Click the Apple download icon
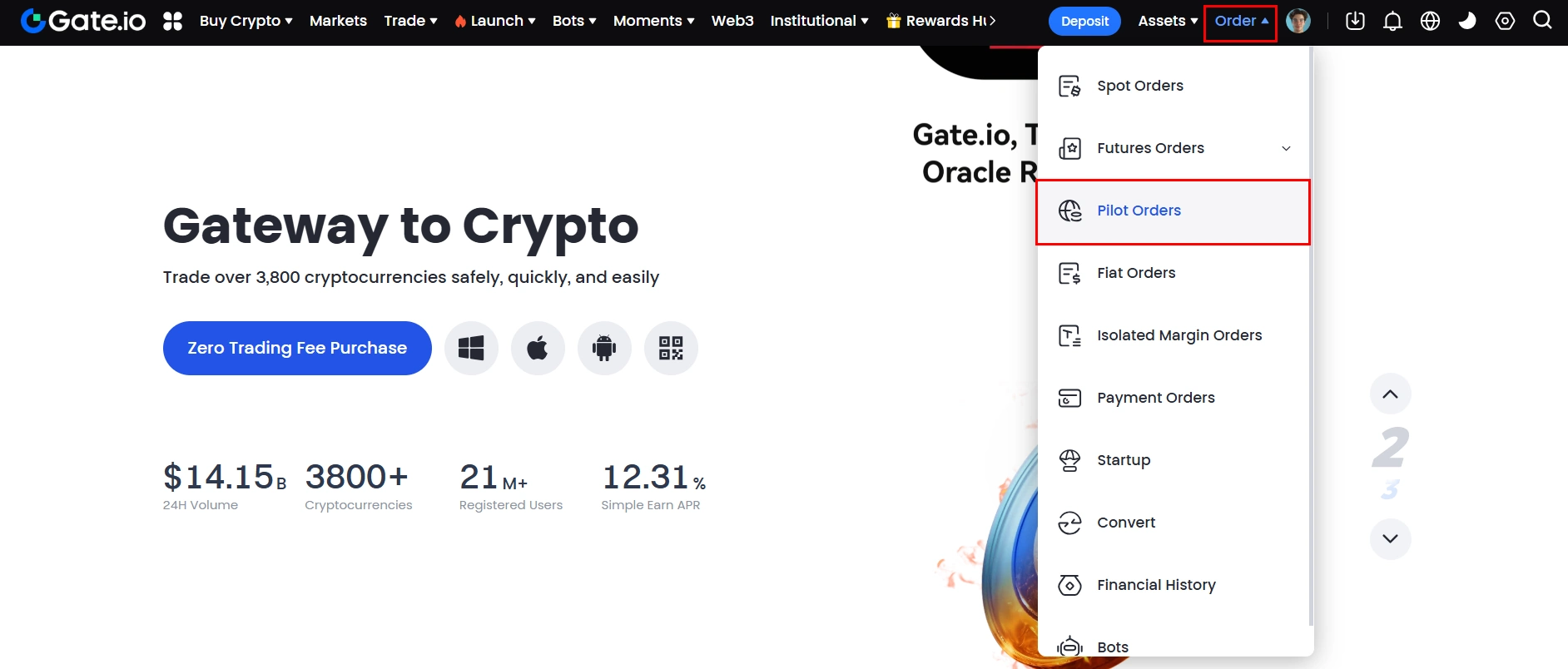 coord(538,348)
